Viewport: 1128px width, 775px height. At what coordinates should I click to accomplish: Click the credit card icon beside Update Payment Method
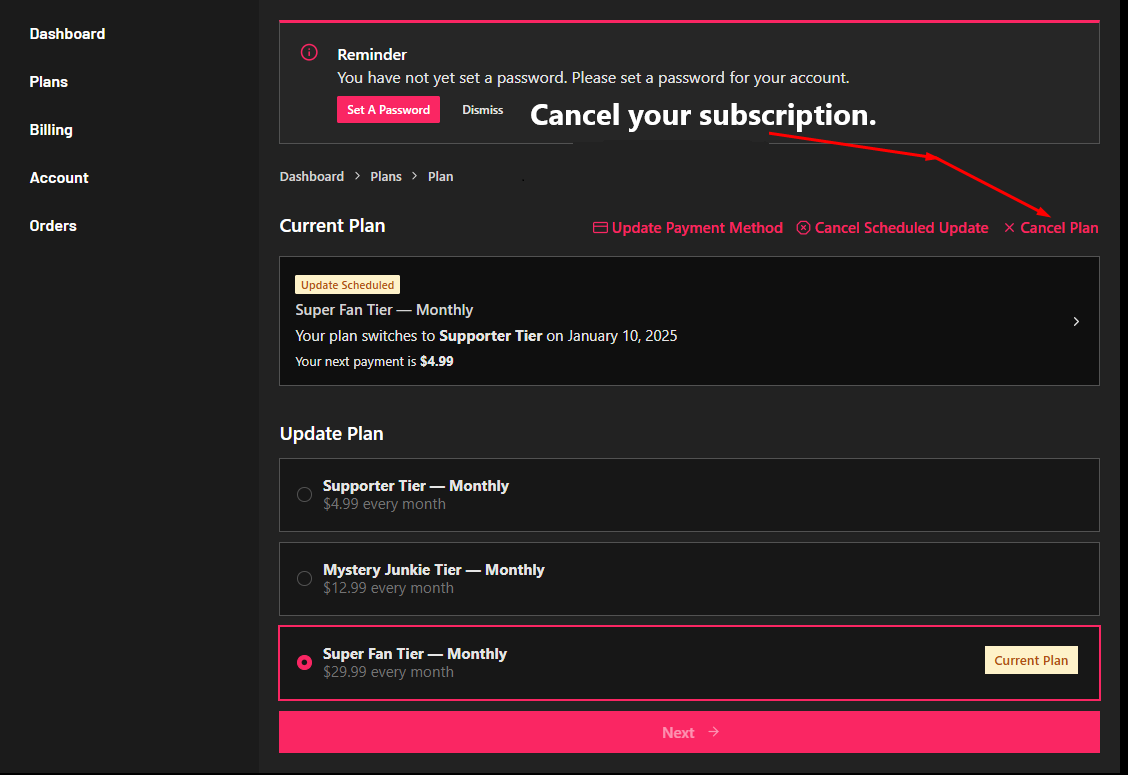point(600,227)
